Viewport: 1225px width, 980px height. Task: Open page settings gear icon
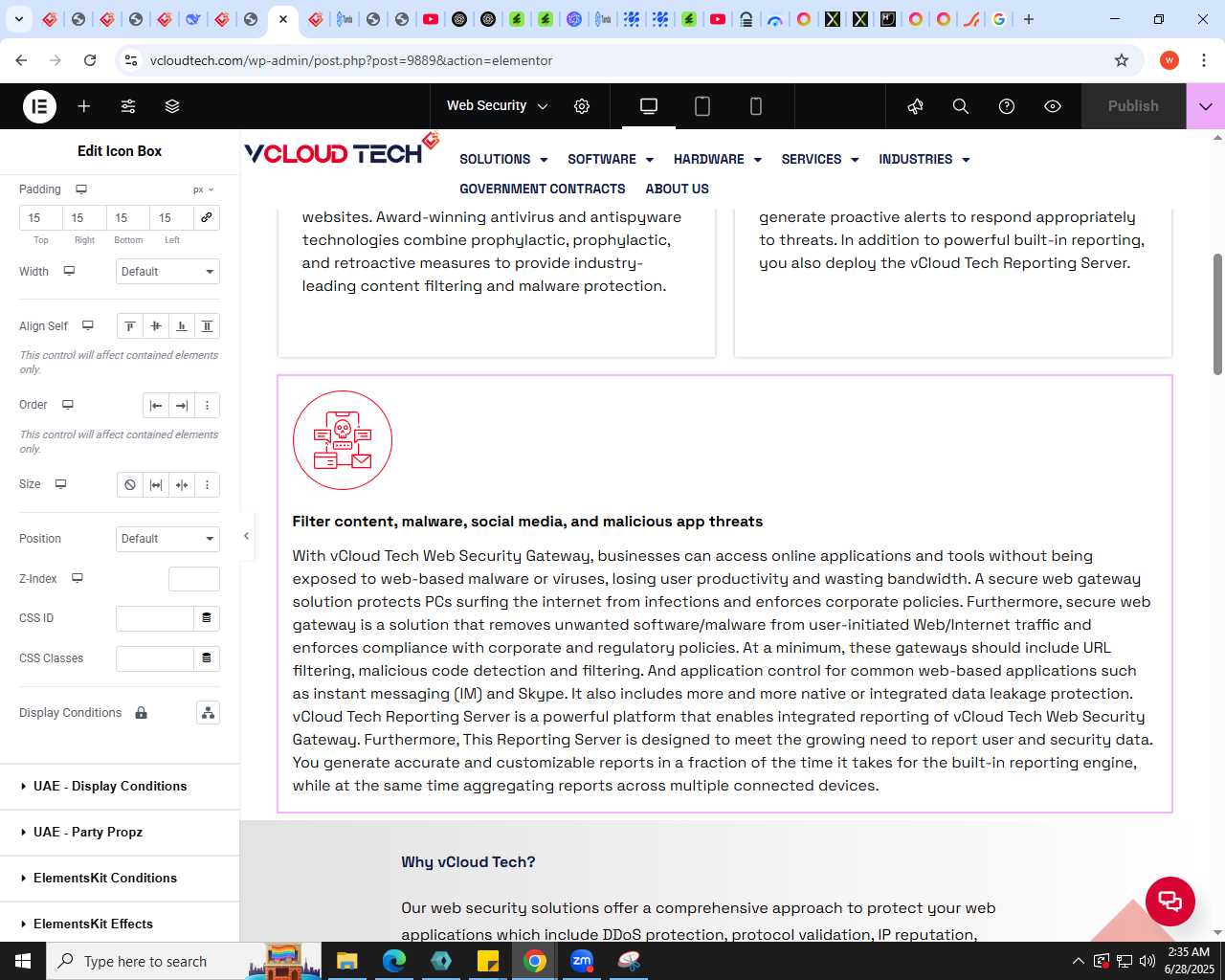(x=582, y=106)
